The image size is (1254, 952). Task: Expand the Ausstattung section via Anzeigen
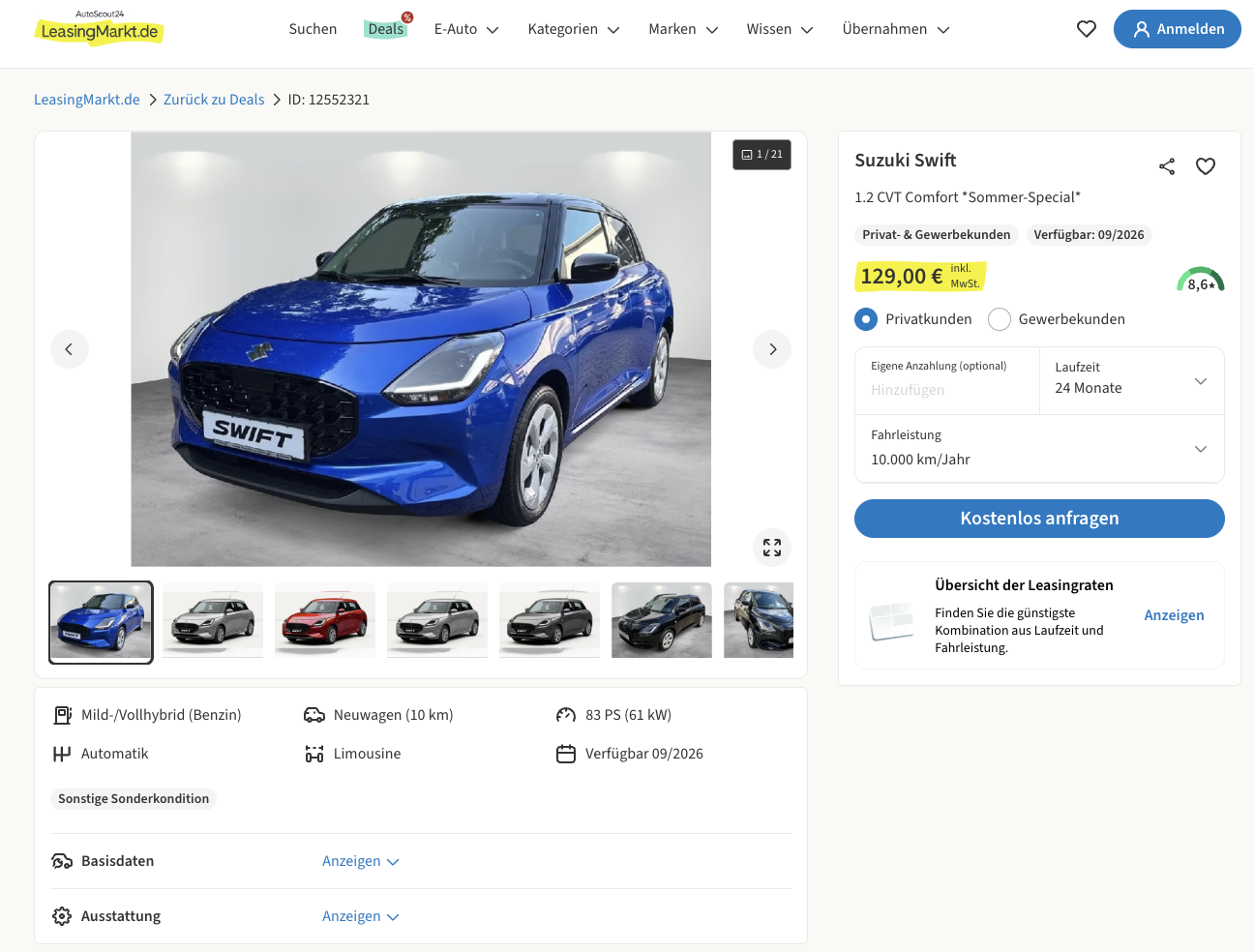361,916
